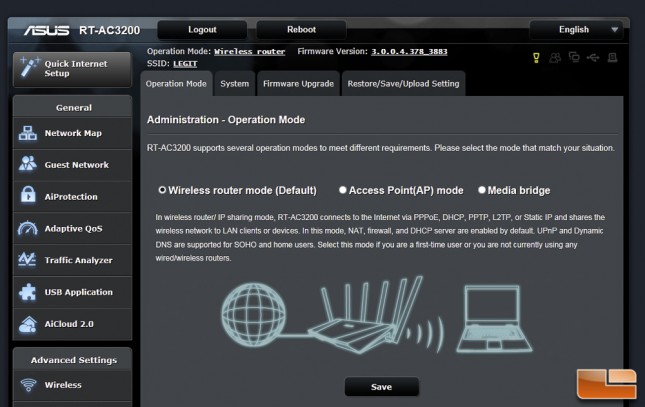Switch to the Operation Mode tab

tap(176, 84)
